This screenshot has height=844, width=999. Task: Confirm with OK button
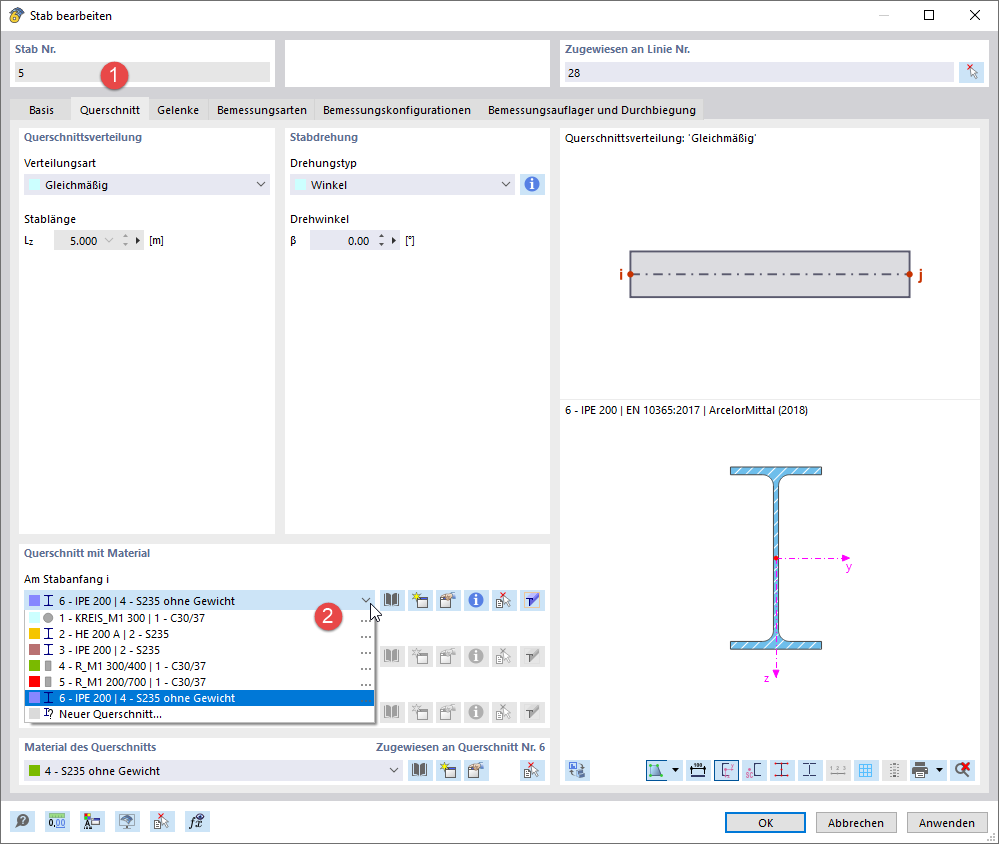pyautogui.click(x=765, y=822)
